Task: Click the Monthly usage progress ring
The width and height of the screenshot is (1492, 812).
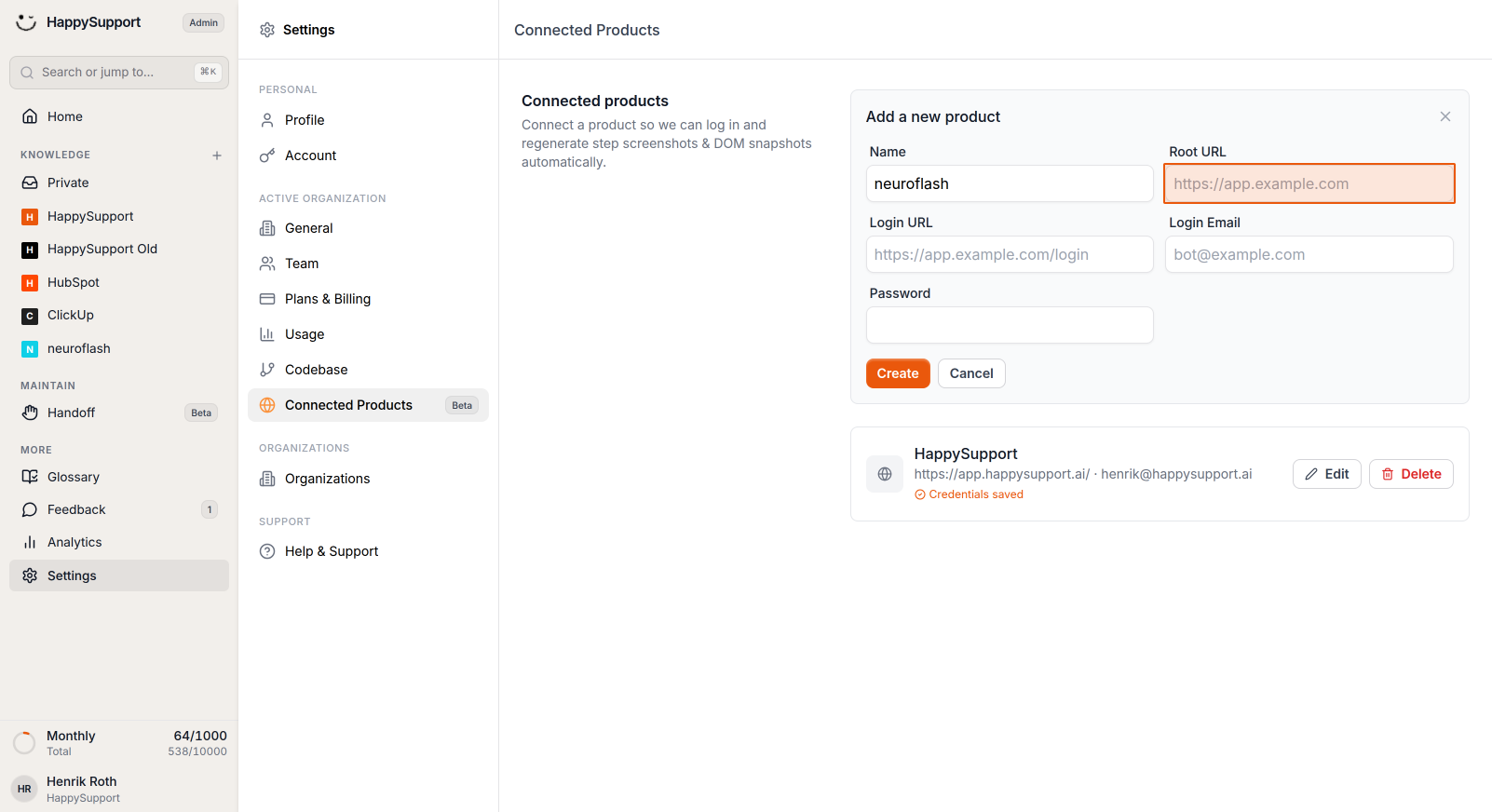Action: click(x=24, y=742)
